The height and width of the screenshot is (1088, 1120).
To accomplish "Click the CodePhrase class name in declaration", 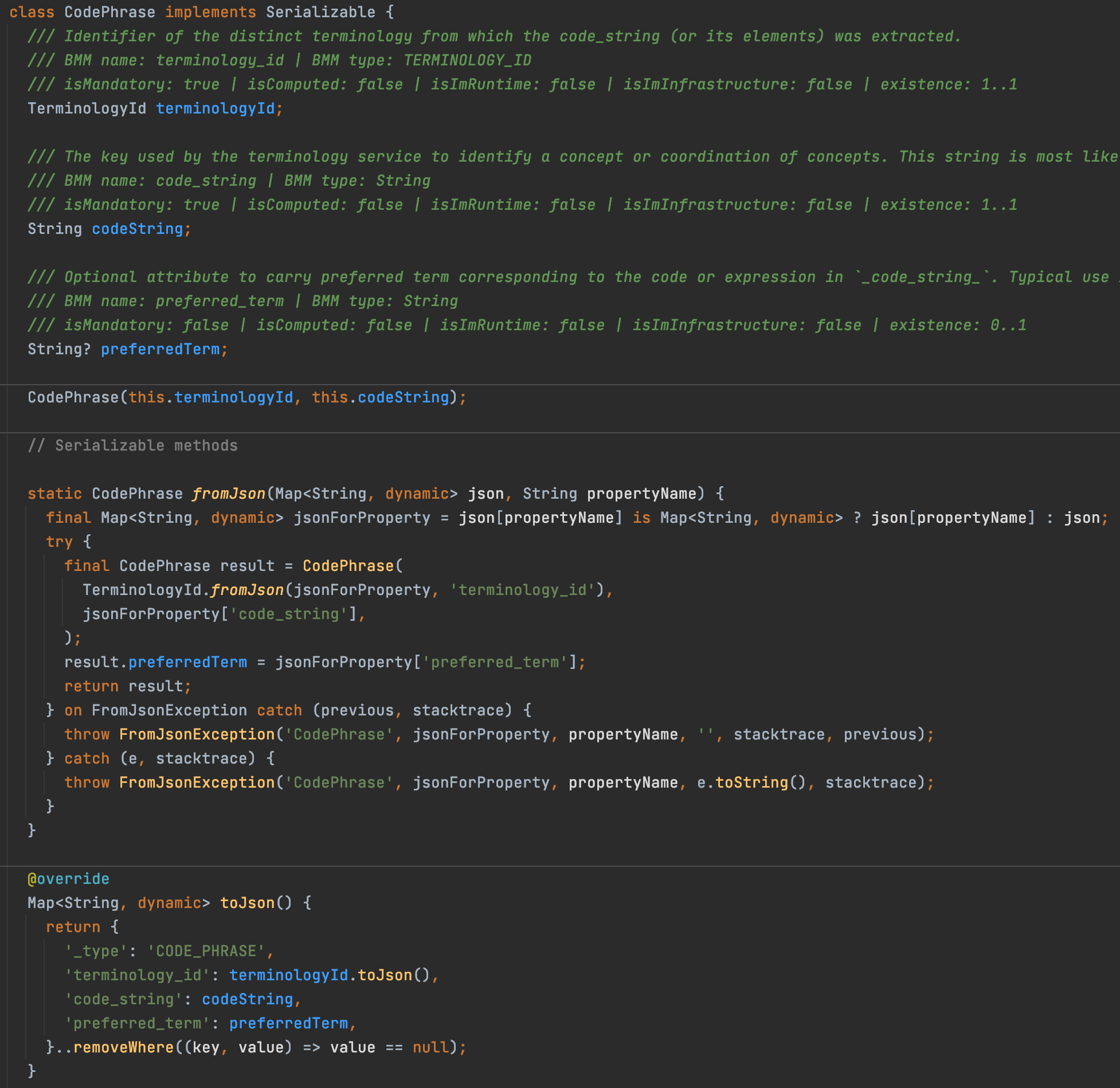I will [109, 12].
